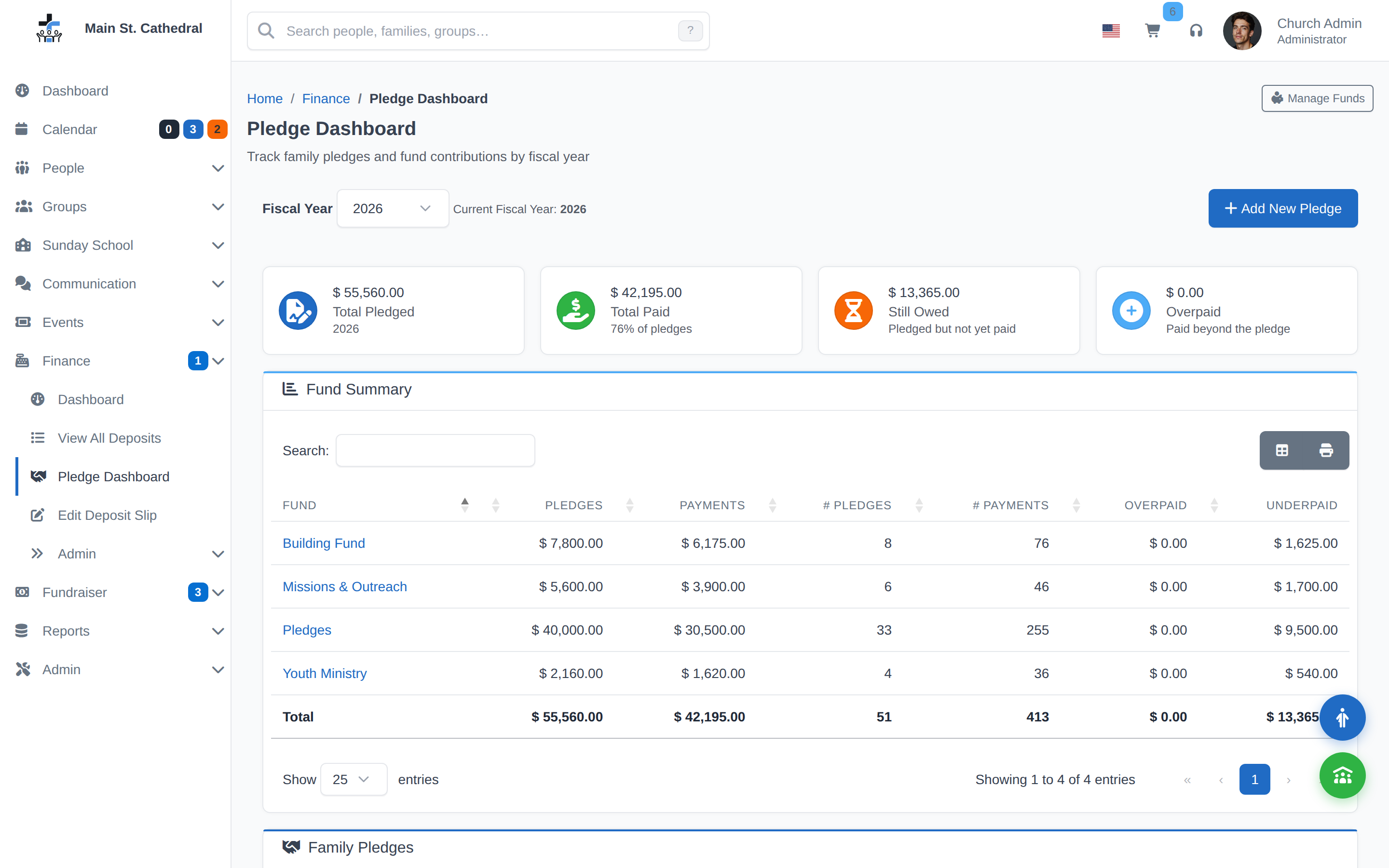Click the US flag language icon
1389x868 pixels.
click(1111, 30)
